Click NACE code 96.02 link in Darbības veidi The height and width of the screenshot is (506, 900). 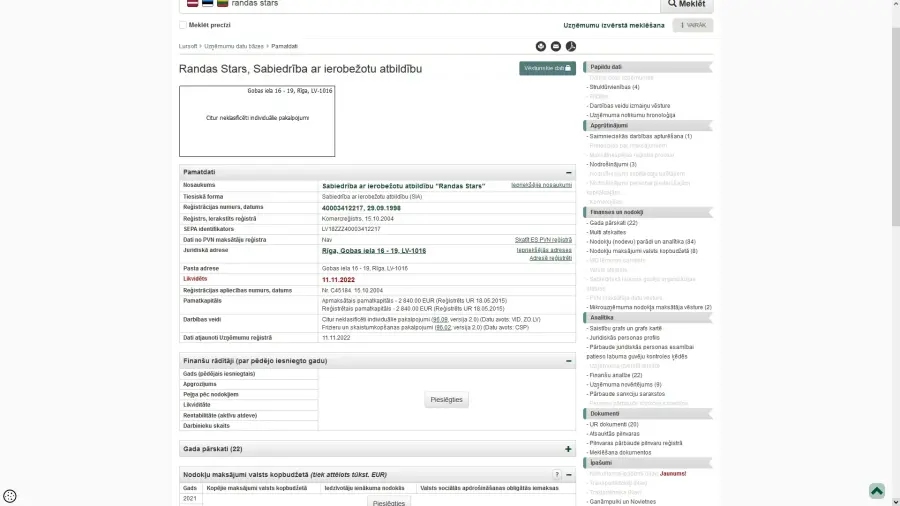pos(443,328)
